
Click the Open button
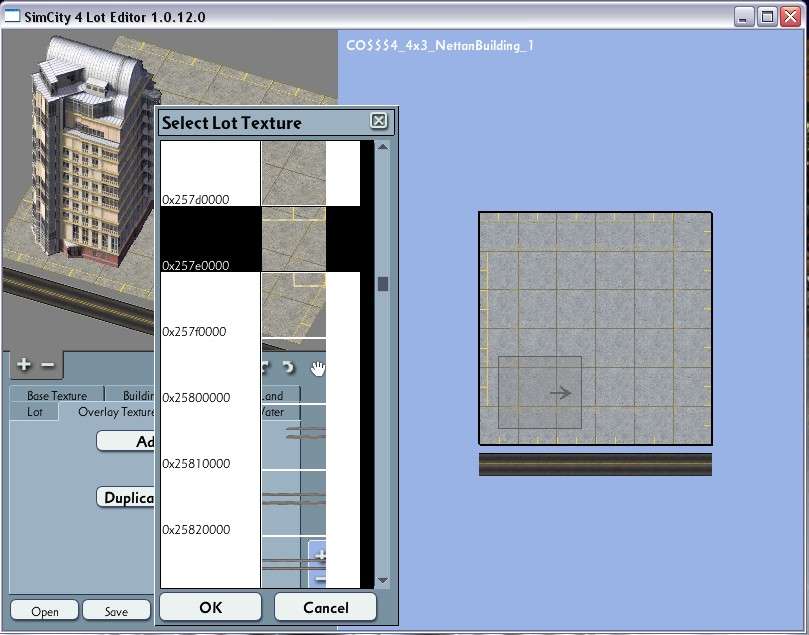pyautogui.click(x=44, y=611)
